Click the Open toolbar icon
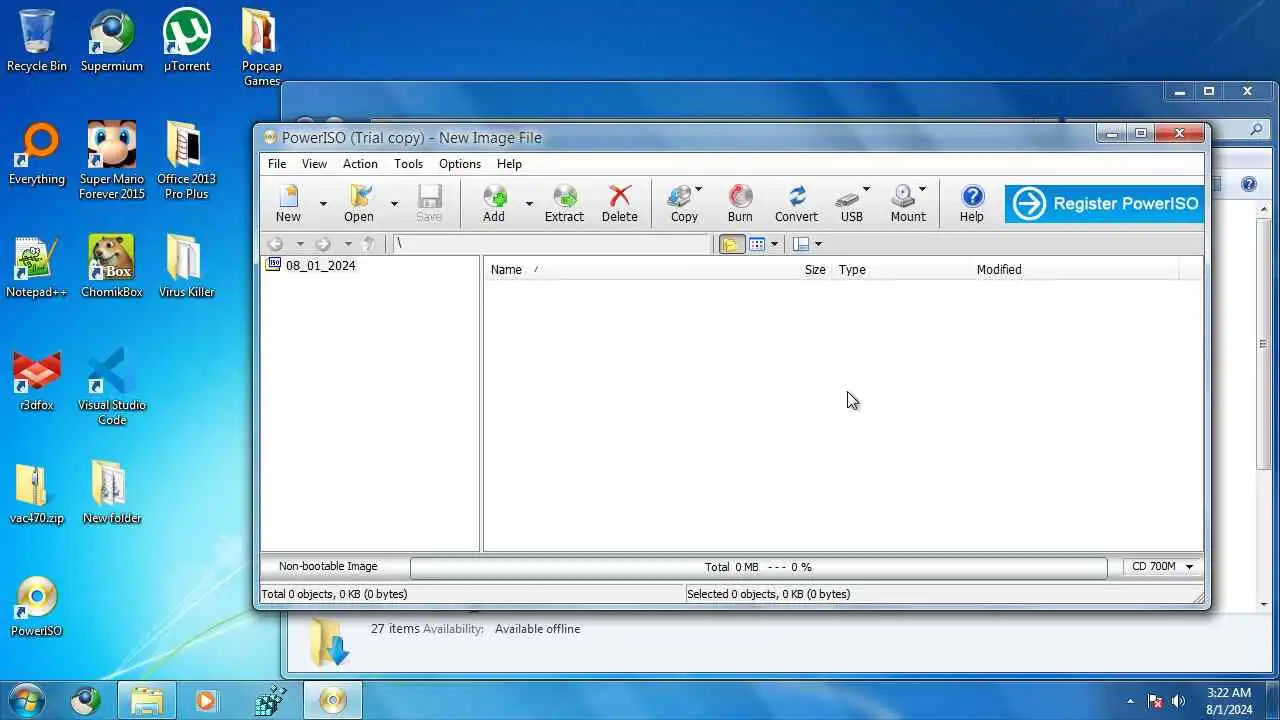 [x=359, y=203]
